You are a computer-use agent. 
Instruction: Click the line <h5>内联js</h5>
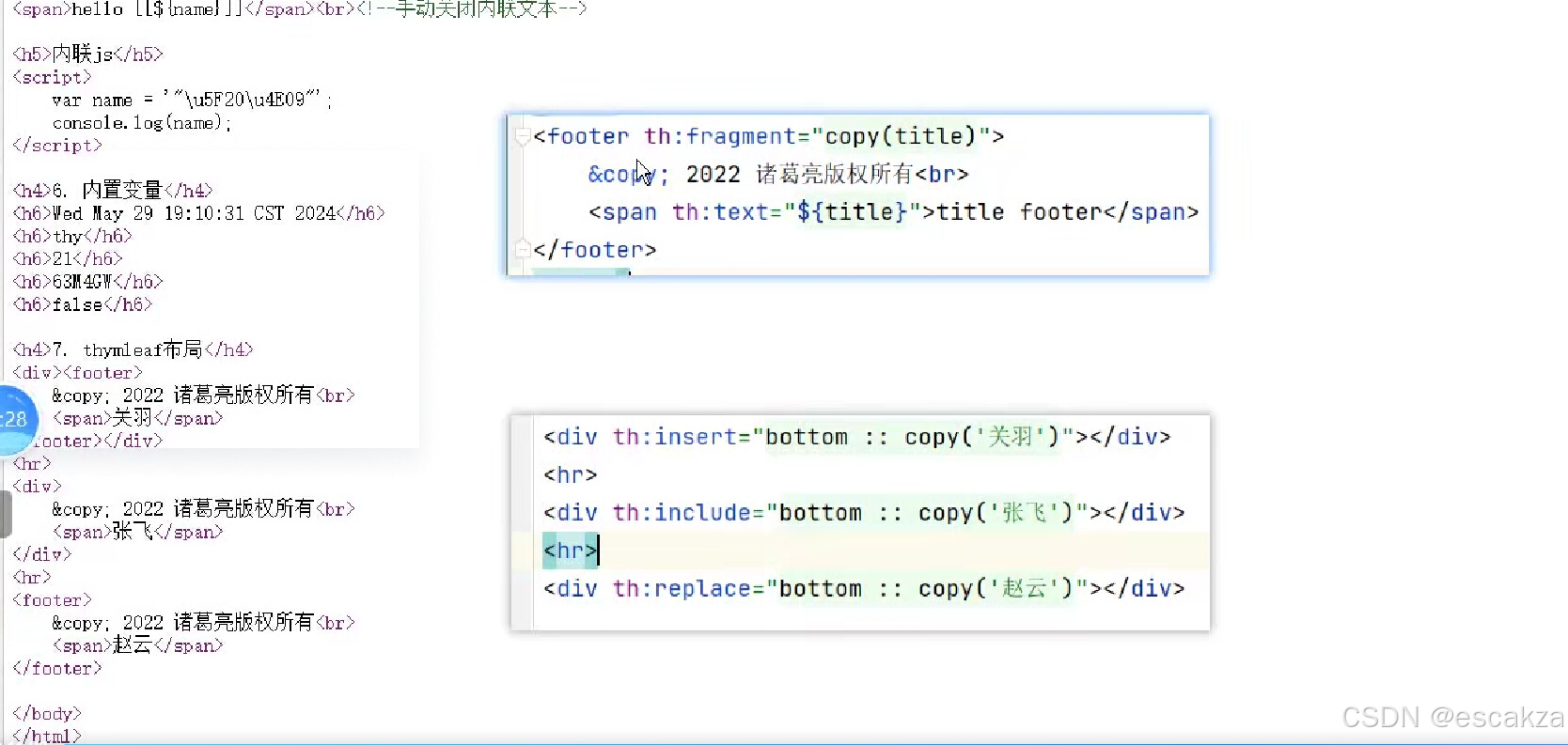87,54
